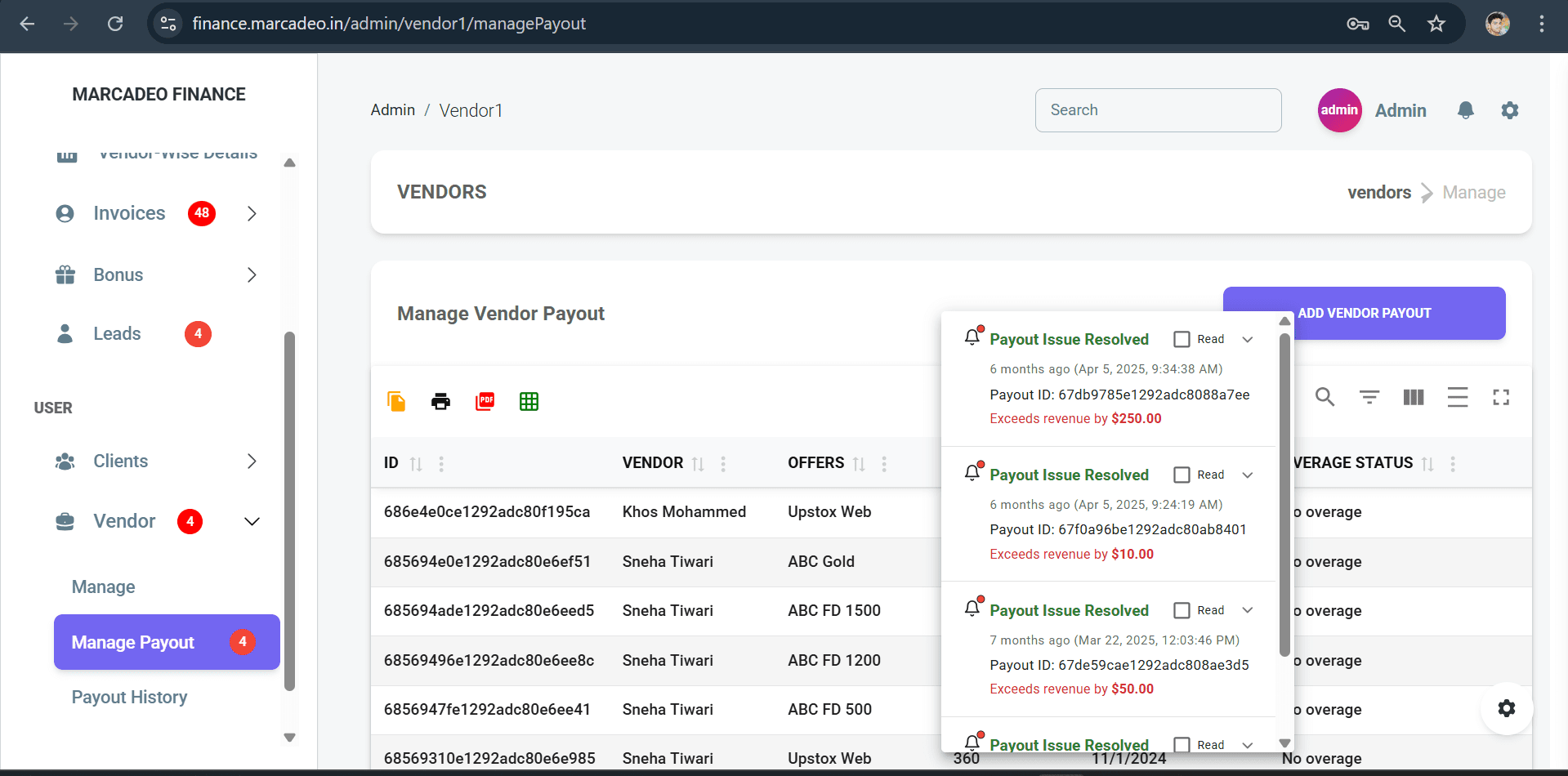Follow the Admin breadcrumb link

click(x=392, y=109)
